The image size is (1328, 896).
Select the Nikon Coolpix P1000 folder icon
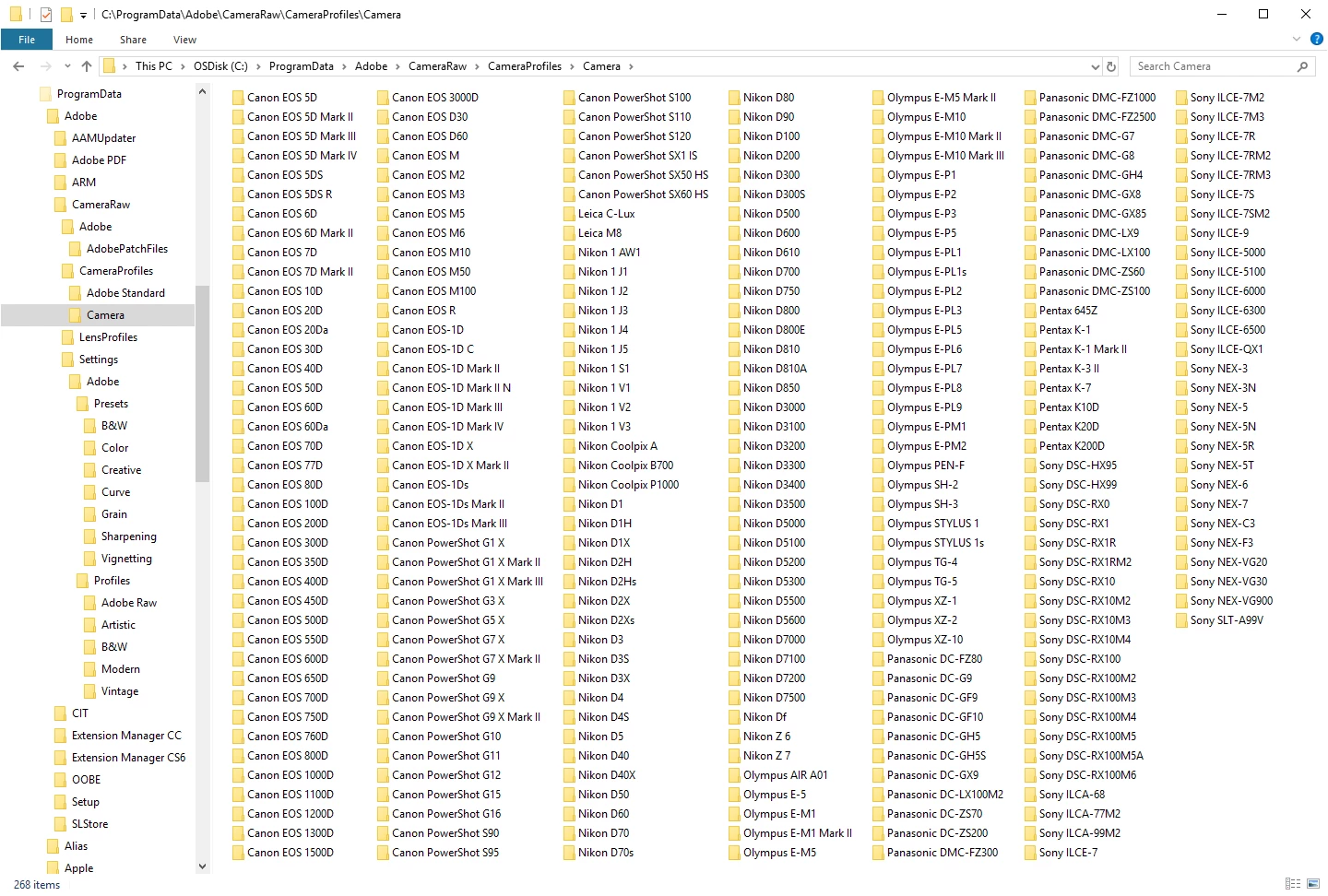(569, 485)
